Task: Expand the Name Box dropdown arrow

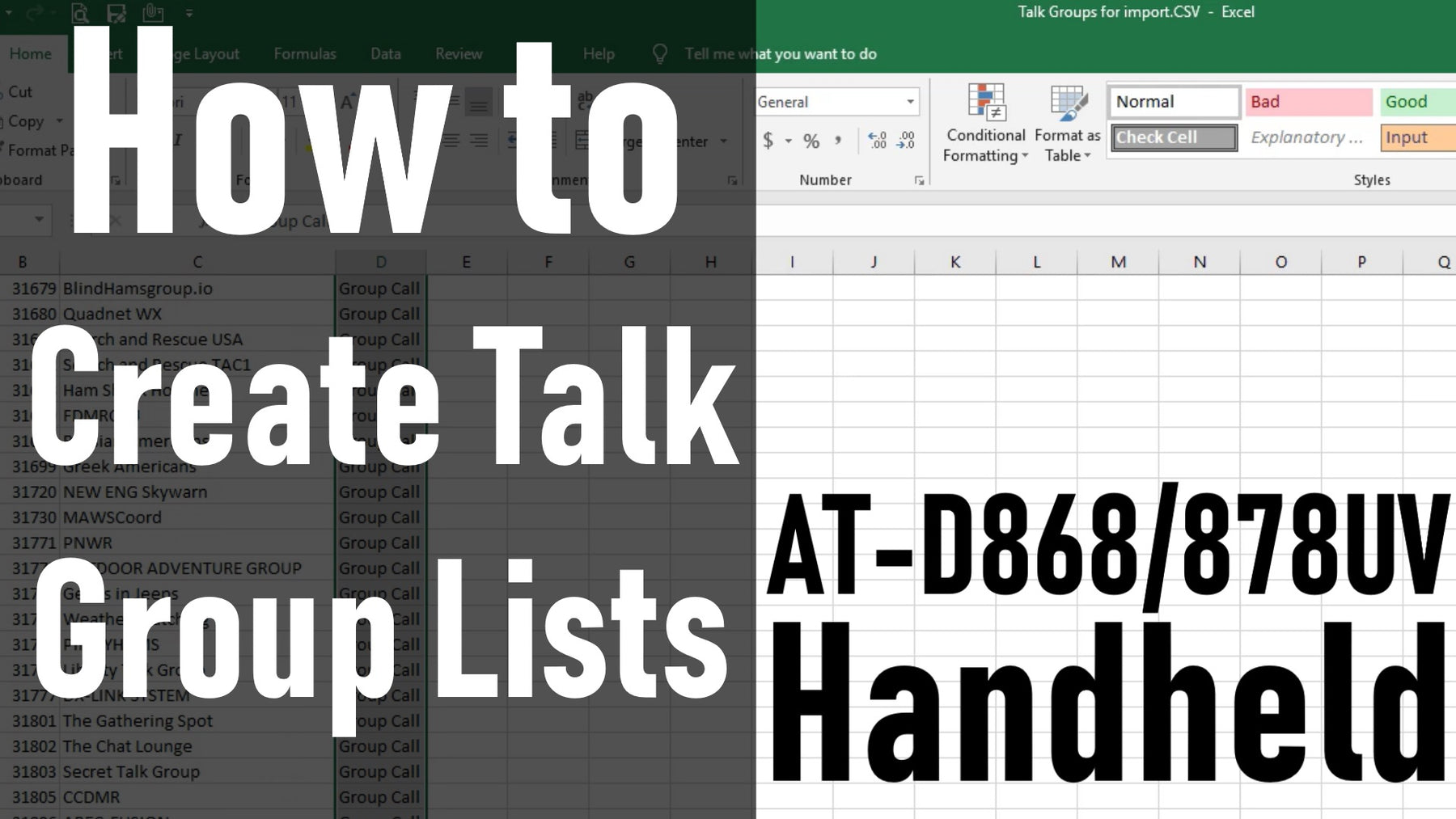Action: [38, 220]
